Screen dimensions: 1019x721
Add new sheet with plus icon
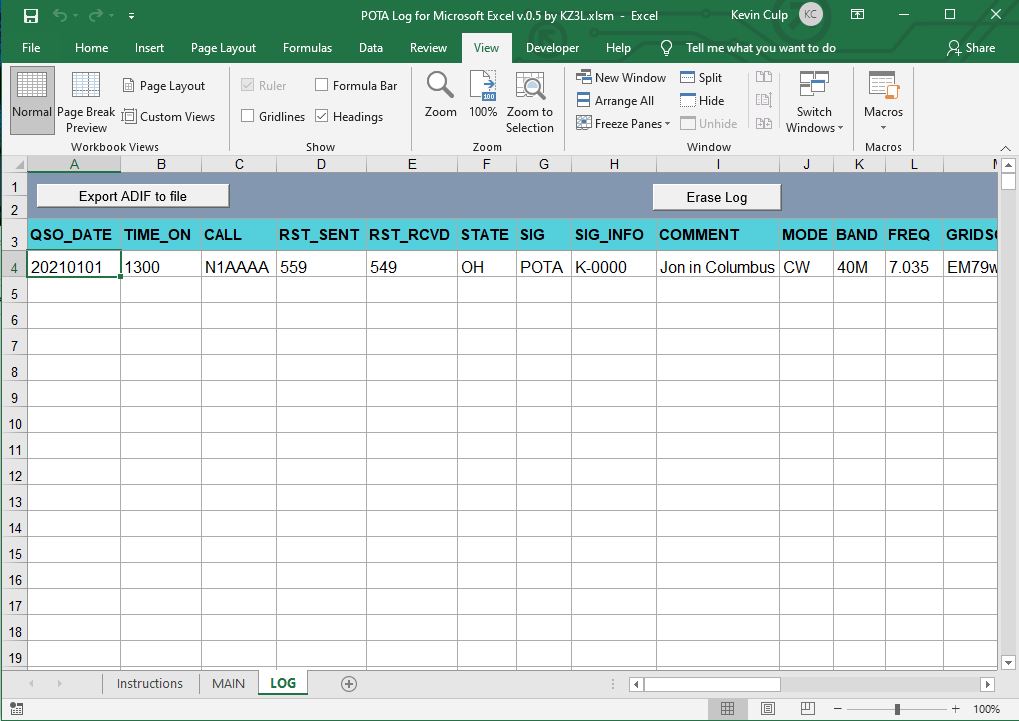[x=349, y=684]
